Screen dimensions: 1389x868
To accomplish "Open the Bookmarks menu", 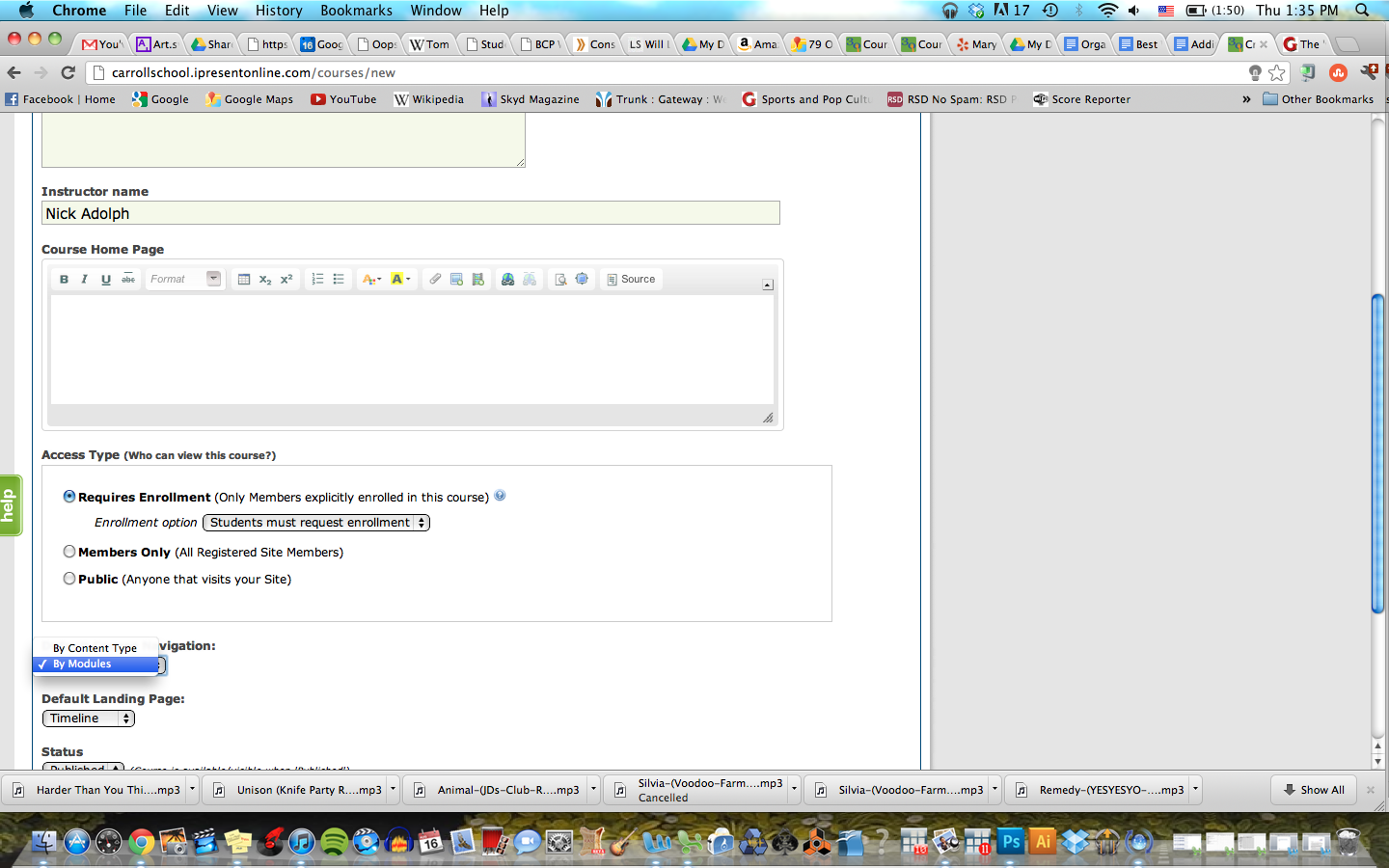I will click(x=356, y=10).
